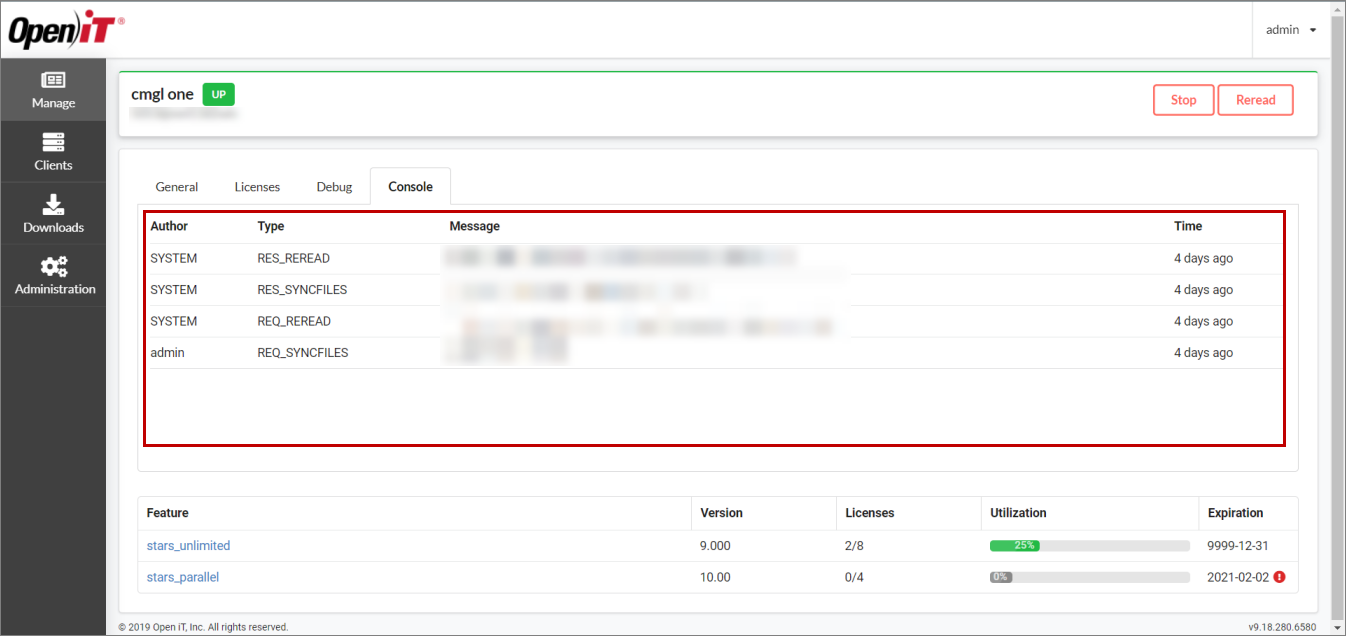Click the Downloads arrow icon
The image size is (1346, 636).
pos(53,205)
